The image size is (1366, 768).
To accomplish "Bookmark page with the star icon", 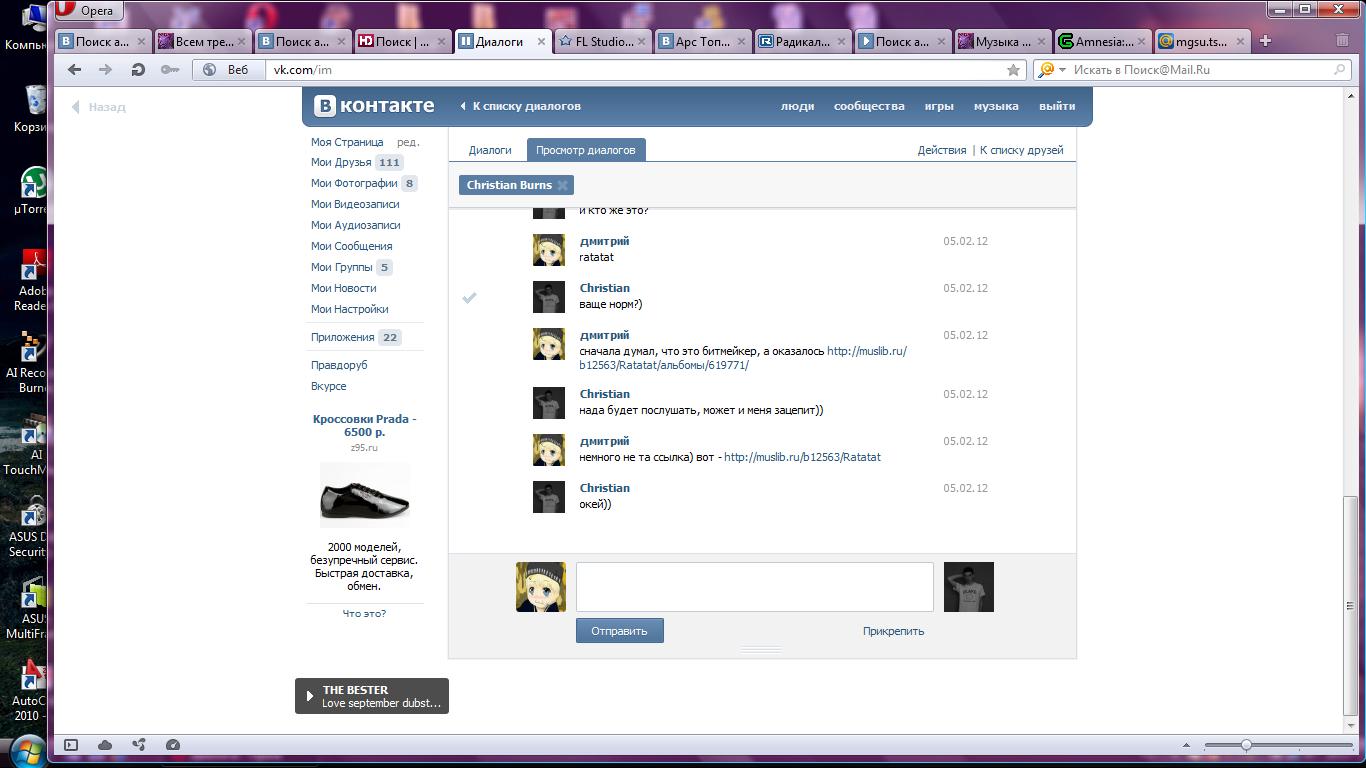I will tap(1013, 70).
